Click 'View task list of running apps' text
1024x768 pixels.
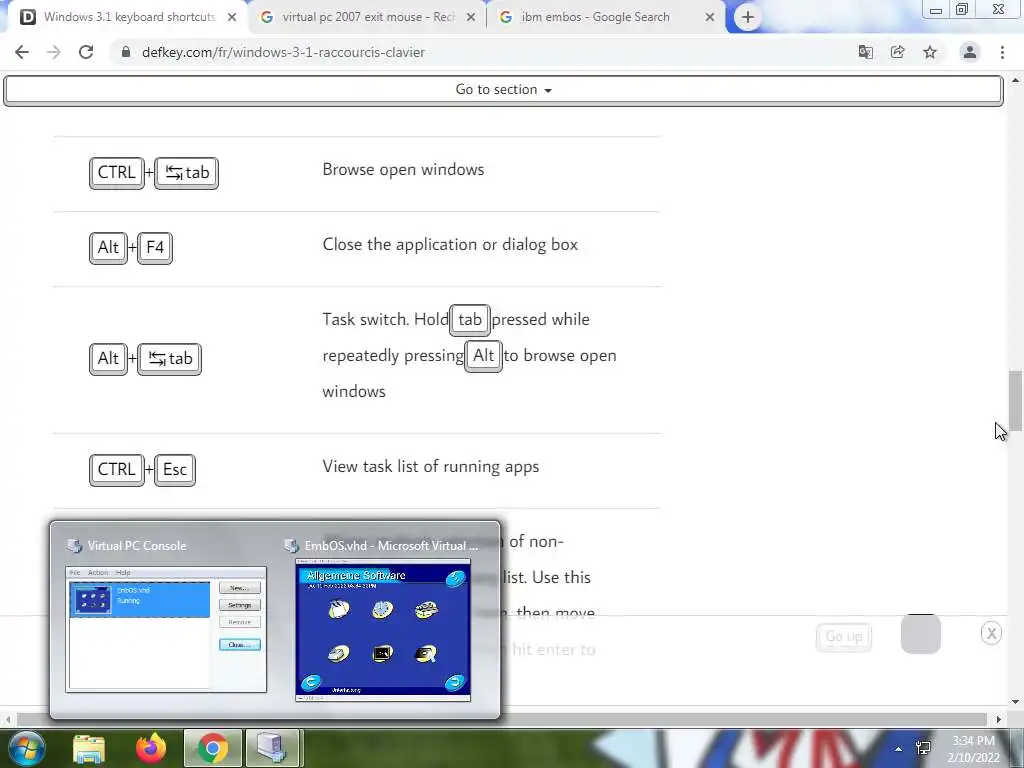pos(431,467)
